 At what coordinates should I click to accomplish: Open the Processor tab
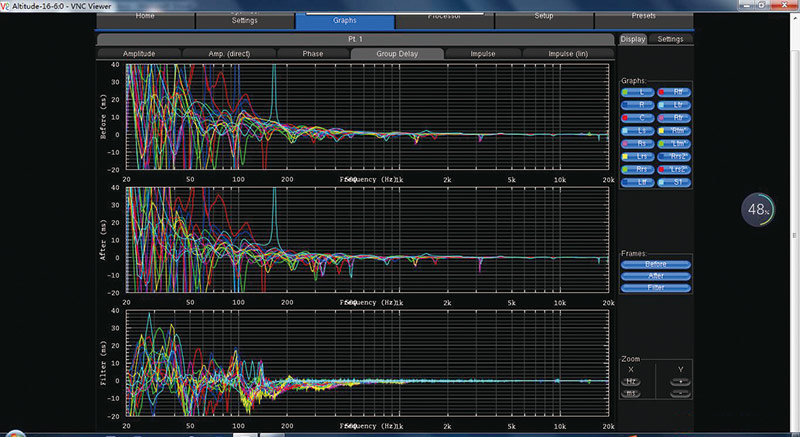[444, 19]
